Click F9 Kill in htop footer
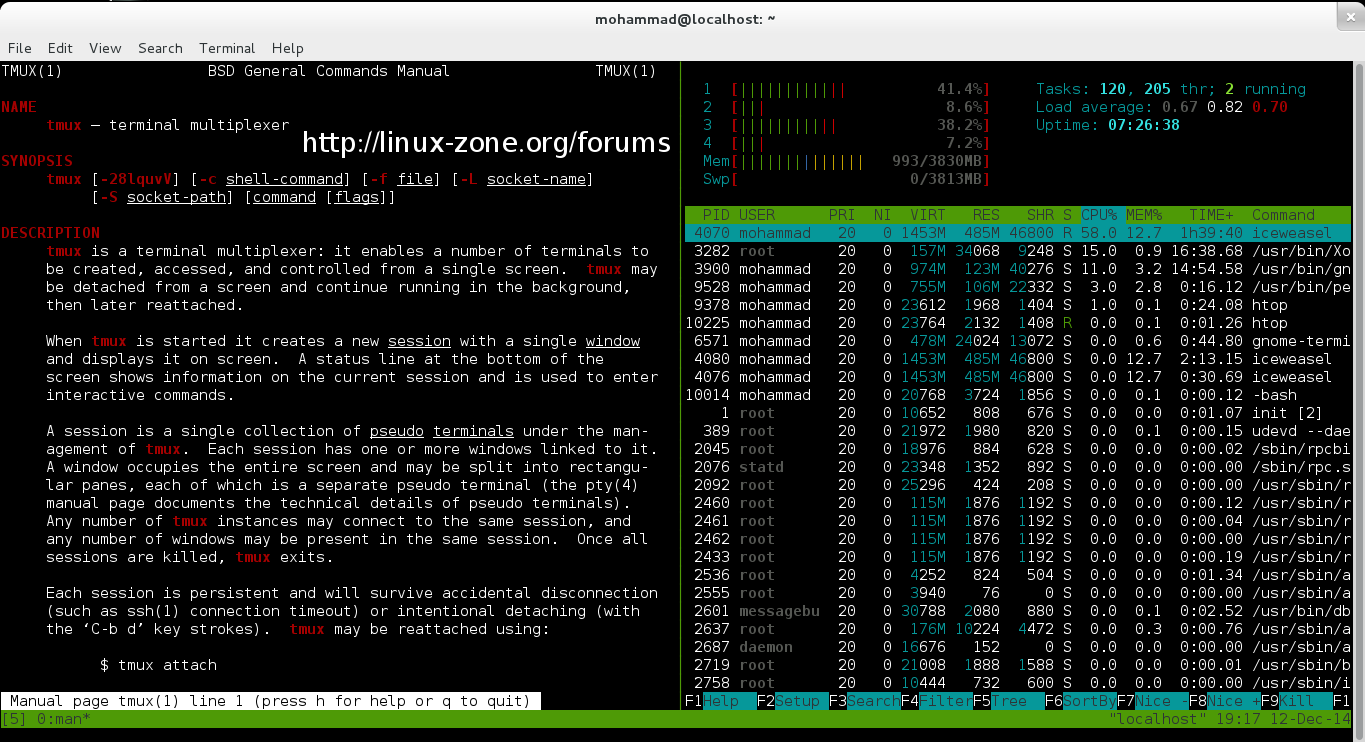This screenshot has height=742, width=1365. [x=1305, y=701]
